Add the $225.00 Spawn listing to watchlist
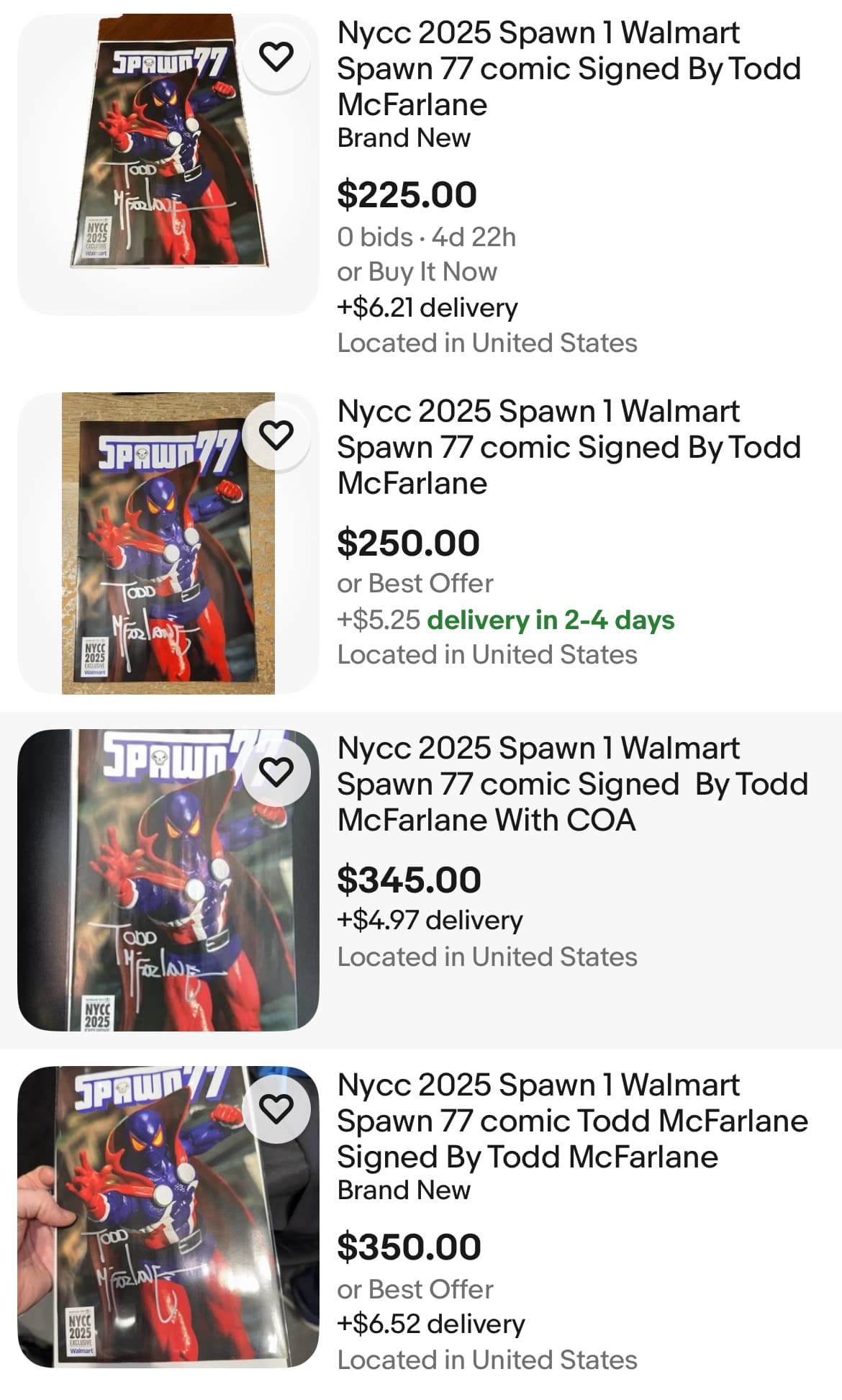The height and width of the screenshot is (1400, 842). point(276,57)
